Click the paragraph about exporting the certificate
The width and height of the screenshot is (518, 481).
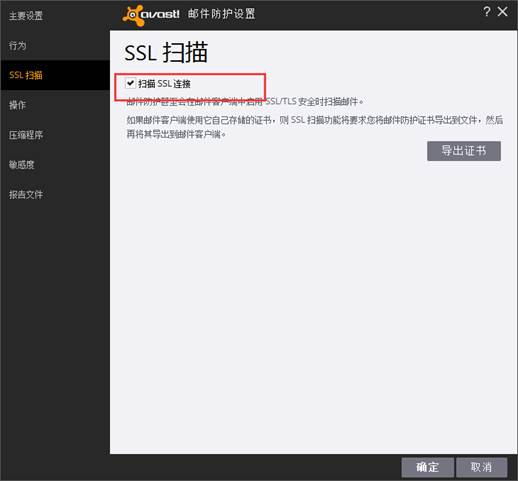(314, 127)
